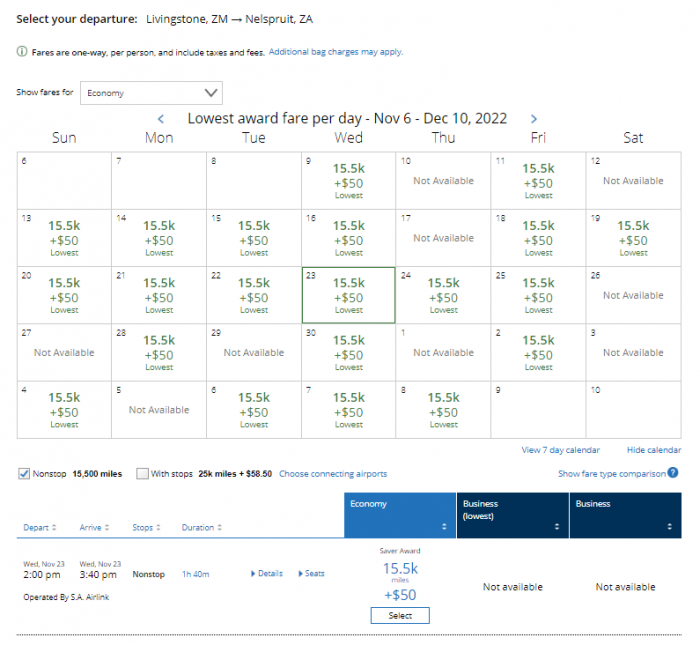Open the Show fares for Economy dropdown
Screen dimensions: 700x645
(151, 93)
